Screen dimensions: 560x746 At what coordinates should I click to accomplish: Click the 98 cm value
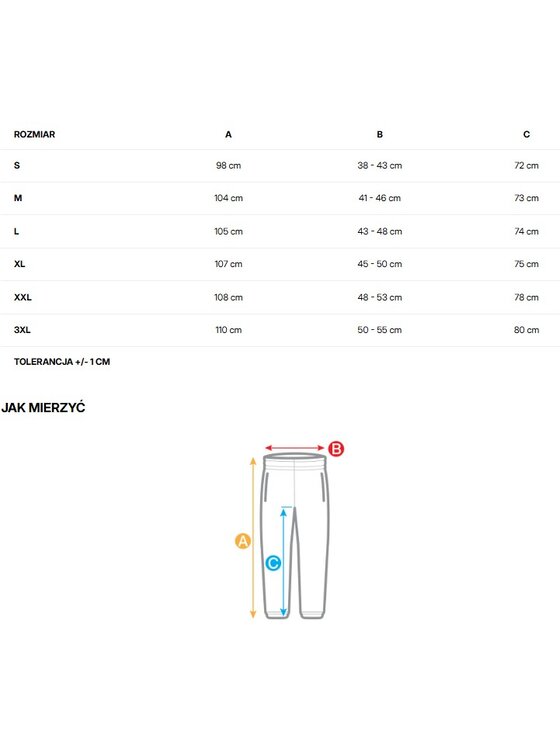click(228, 166)
